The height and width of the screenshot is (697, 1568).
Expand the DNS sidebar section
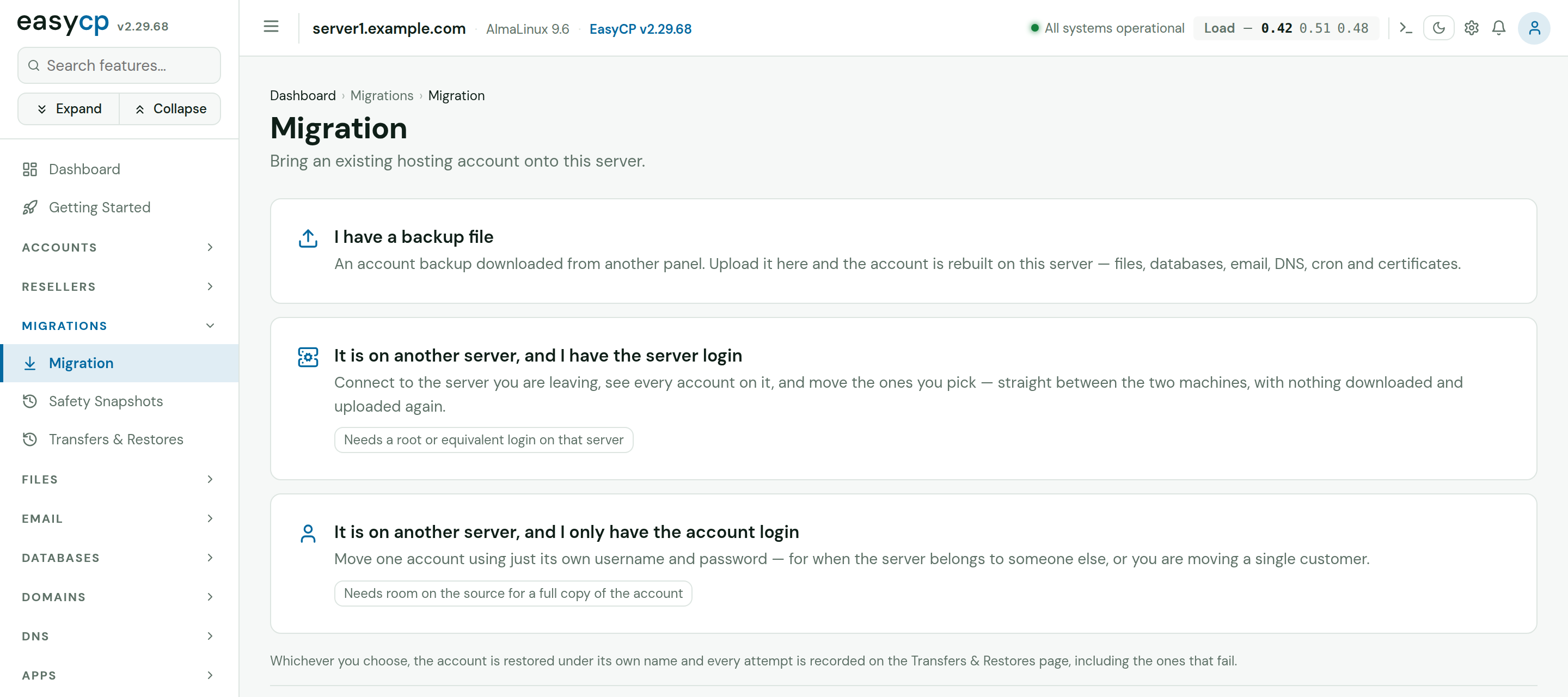click(x=119, y=636)
